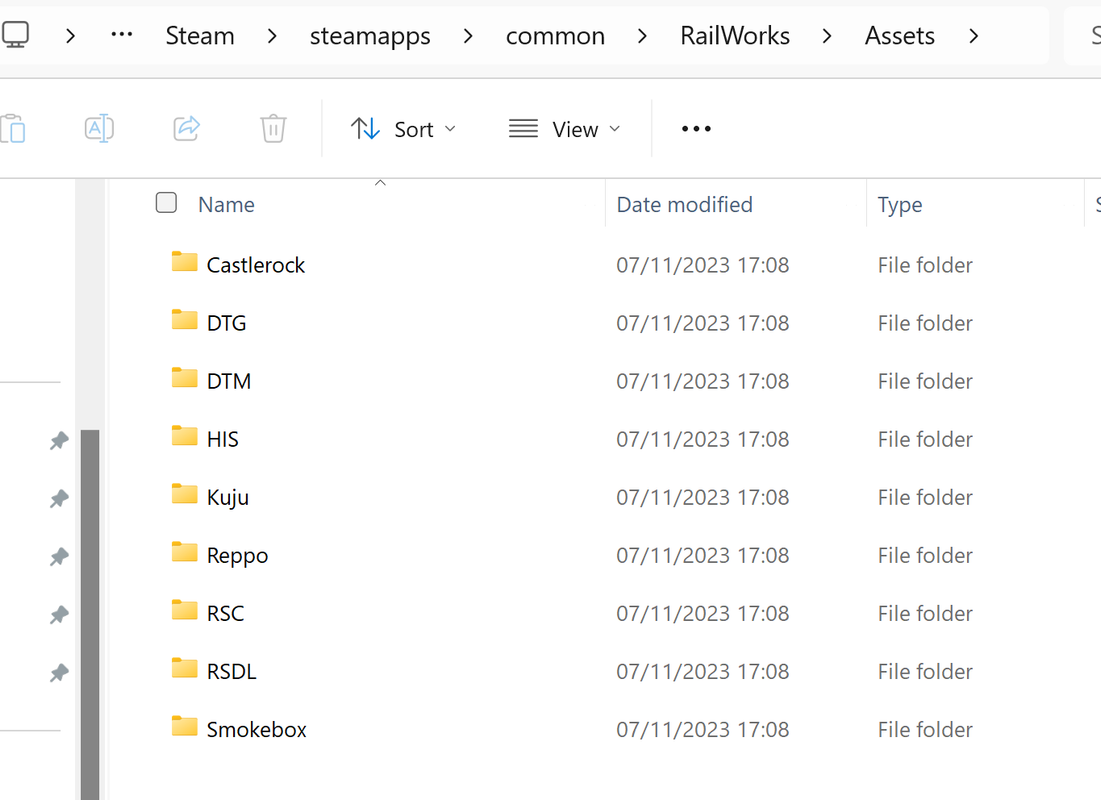1101x800 pixels.
Task: Click the Rename icon in toolbar
Action: coord(99,129)
